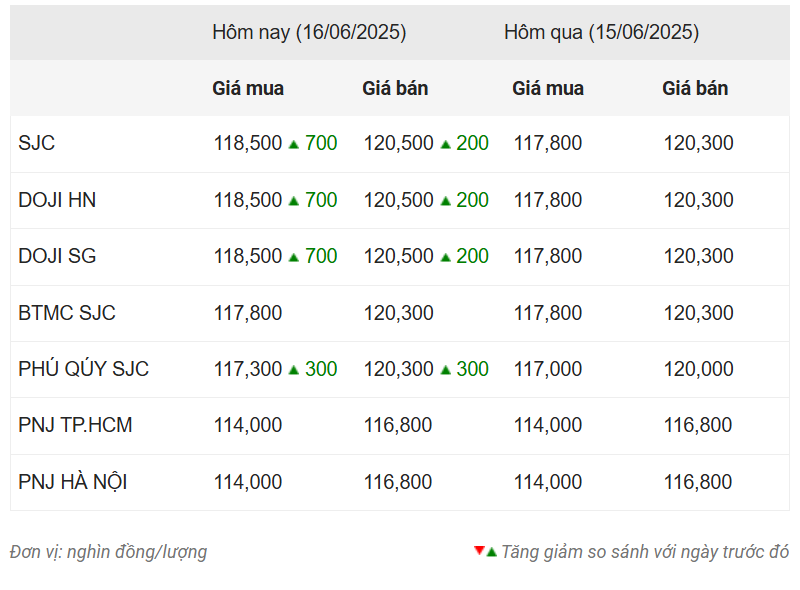Click BTMC SJC today's buy price 117,800

[247, 313]
